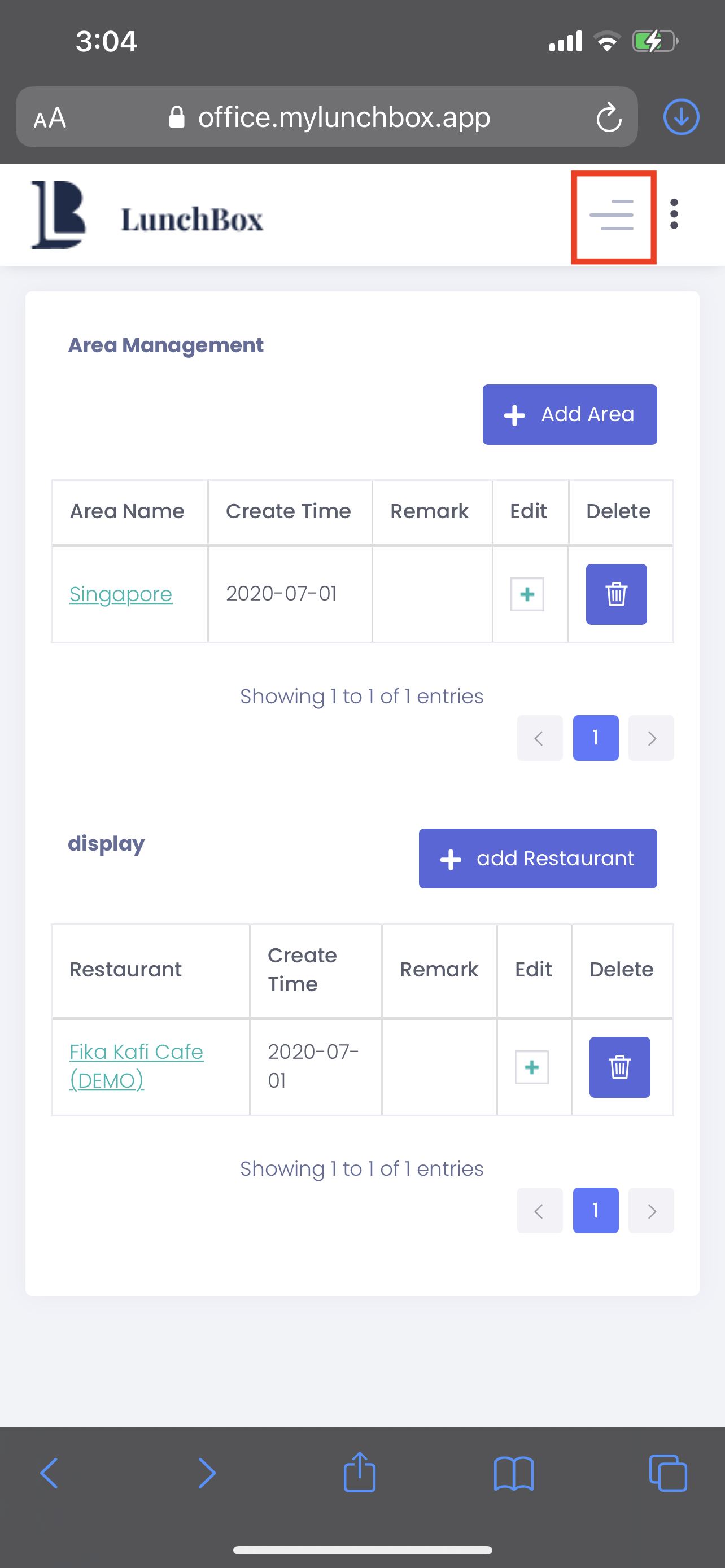
Task: Open Safari bookmarks icon
Action: point(514,1474)
